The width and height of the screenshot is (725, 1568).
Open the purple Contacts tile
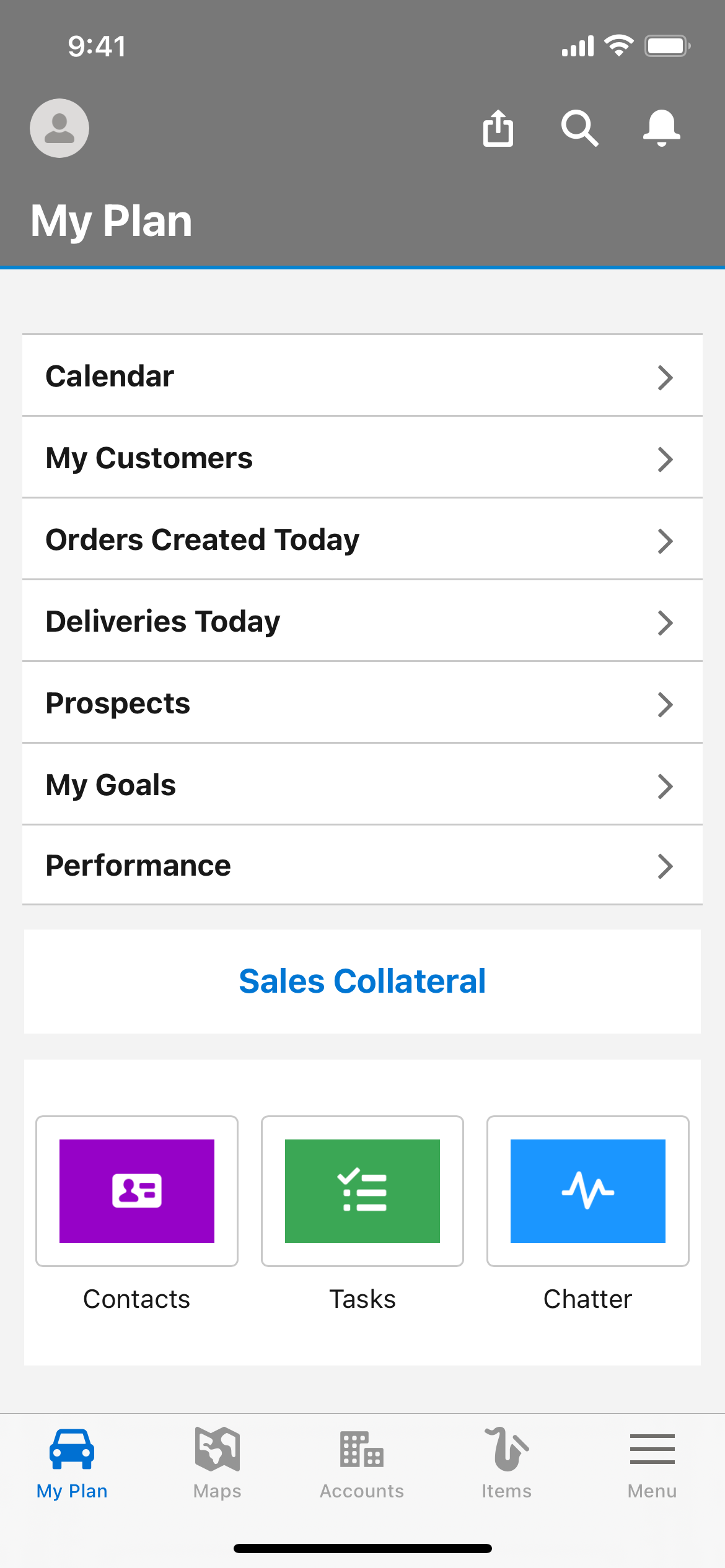coord(137,1191)
